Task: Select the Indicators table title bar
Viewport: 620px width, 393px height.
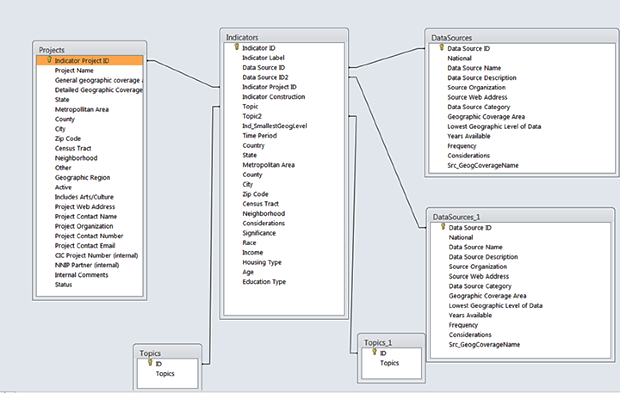Action: click(x=284, y=37)
